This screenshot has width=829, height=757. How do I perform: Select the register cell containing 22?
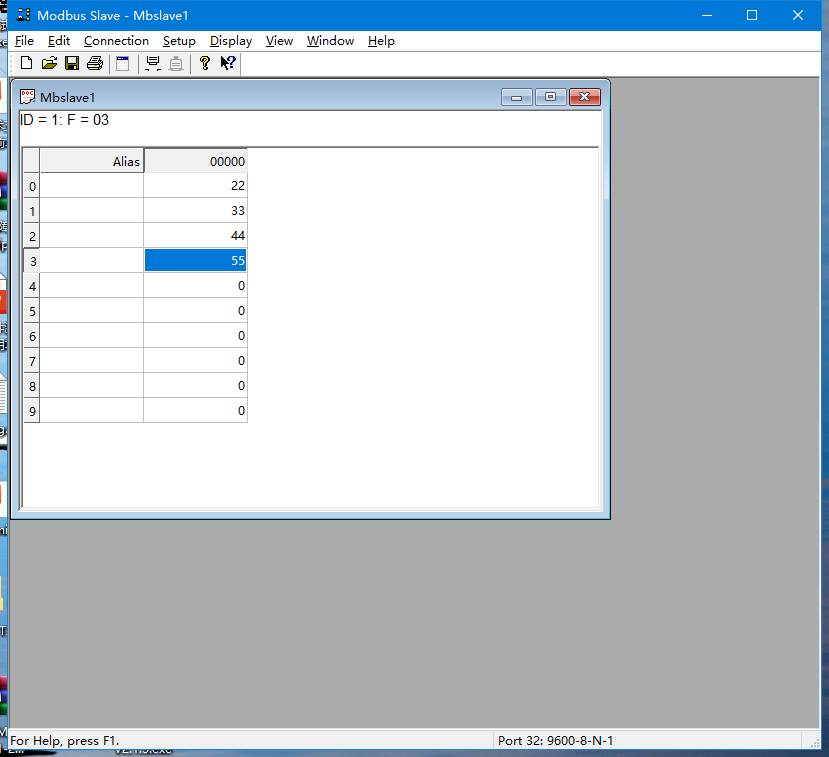(195, 186)
